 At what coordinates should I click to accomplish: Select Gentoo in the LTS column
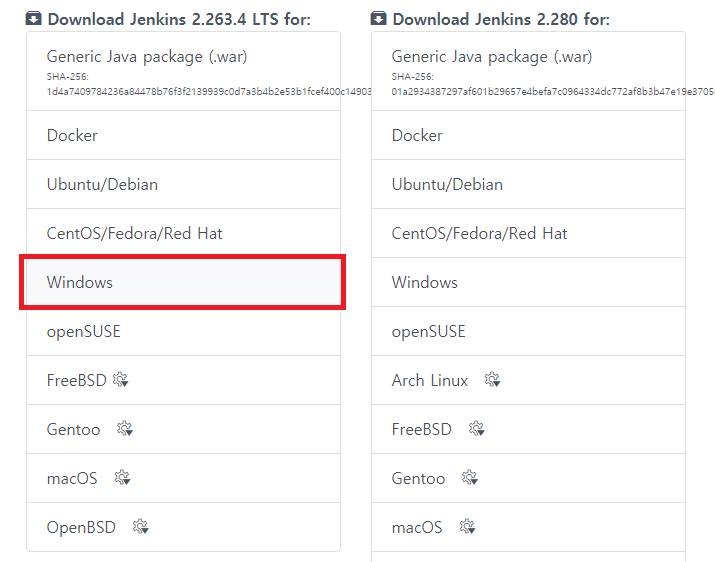click(183, 429)
